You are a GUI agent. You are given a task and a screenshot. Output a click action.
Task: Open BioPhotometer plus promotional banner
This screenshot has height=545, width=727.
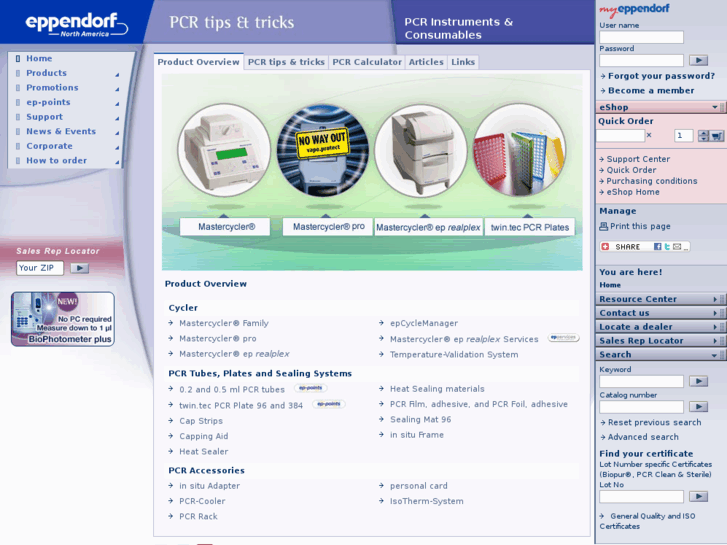(63, 319)
